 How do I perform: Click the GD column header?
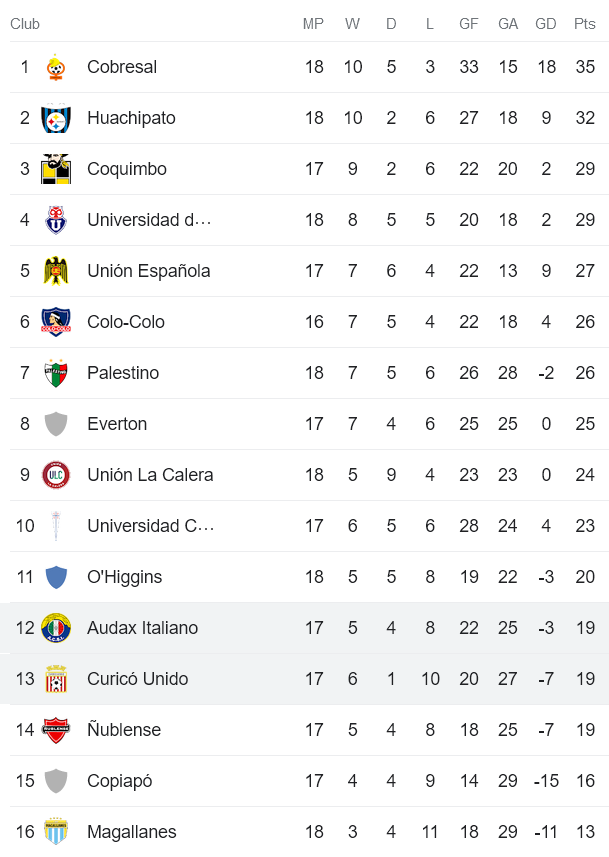coord(546,24)
